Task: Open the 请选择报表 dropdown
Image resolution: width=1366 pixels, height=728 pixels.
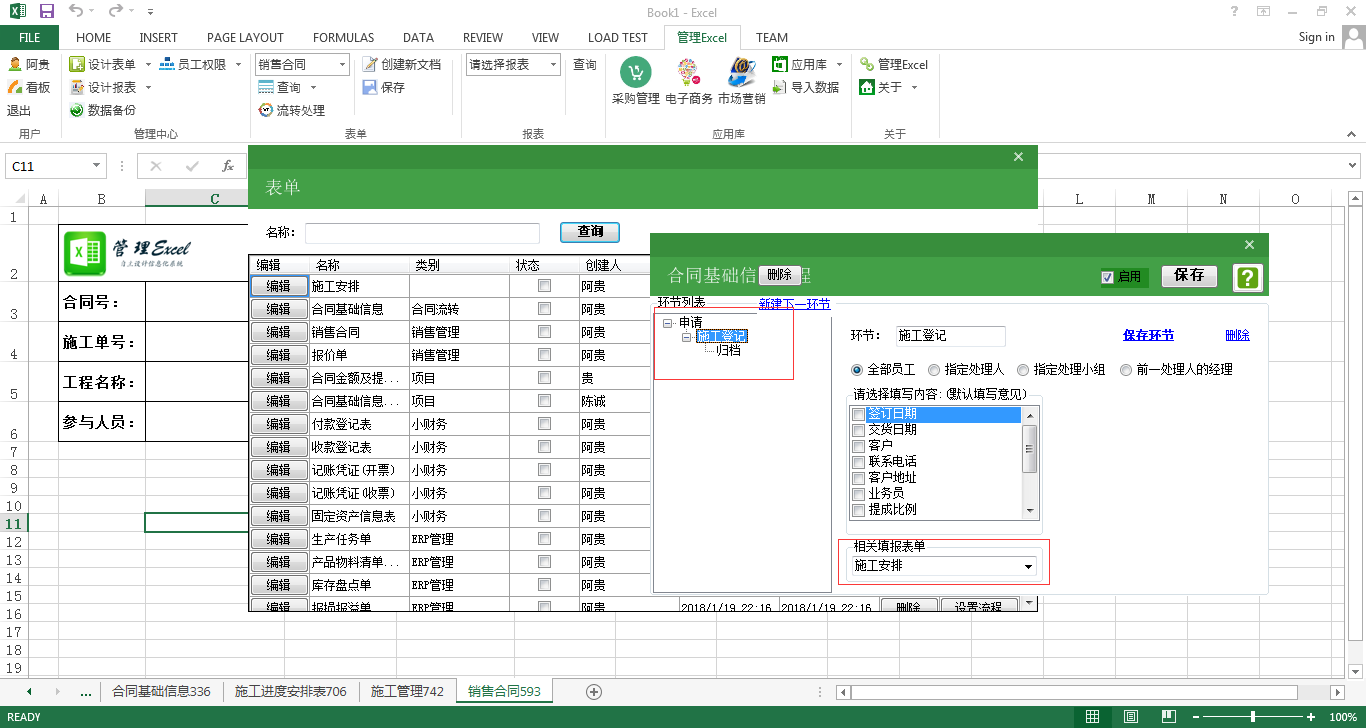Action: pyautogui.click(x=552, y=65)
